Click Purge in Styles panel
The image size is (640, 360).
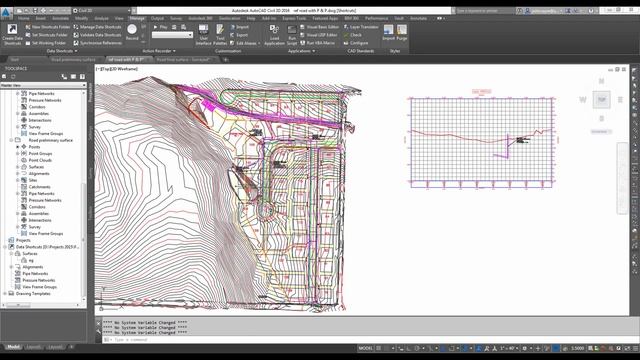click(x=402, y=32)
